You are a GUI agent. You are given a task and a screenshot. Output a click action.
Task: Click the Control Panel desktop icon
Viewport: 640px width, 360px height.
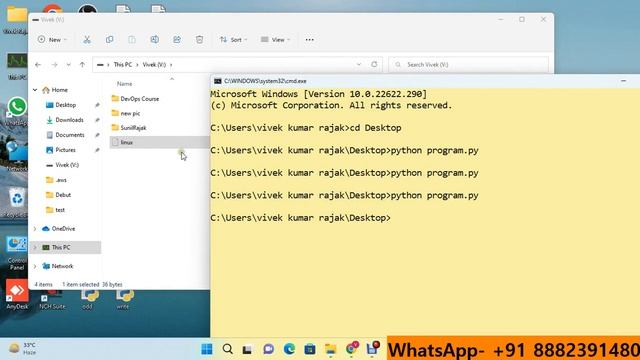17,254
